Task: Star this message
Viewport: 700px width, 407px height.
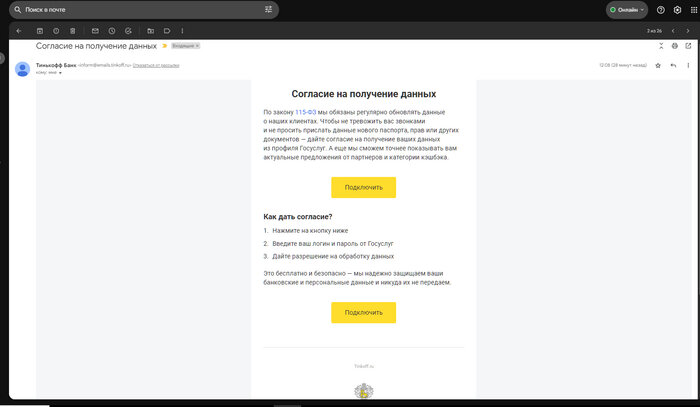Action: [658, 65]
